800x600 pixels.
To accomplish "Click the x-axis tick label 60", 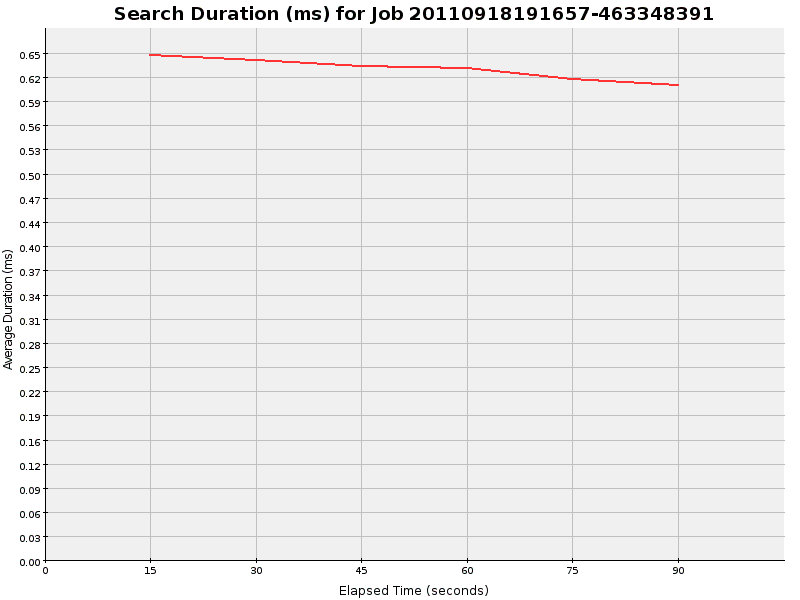I will (467, 571).
